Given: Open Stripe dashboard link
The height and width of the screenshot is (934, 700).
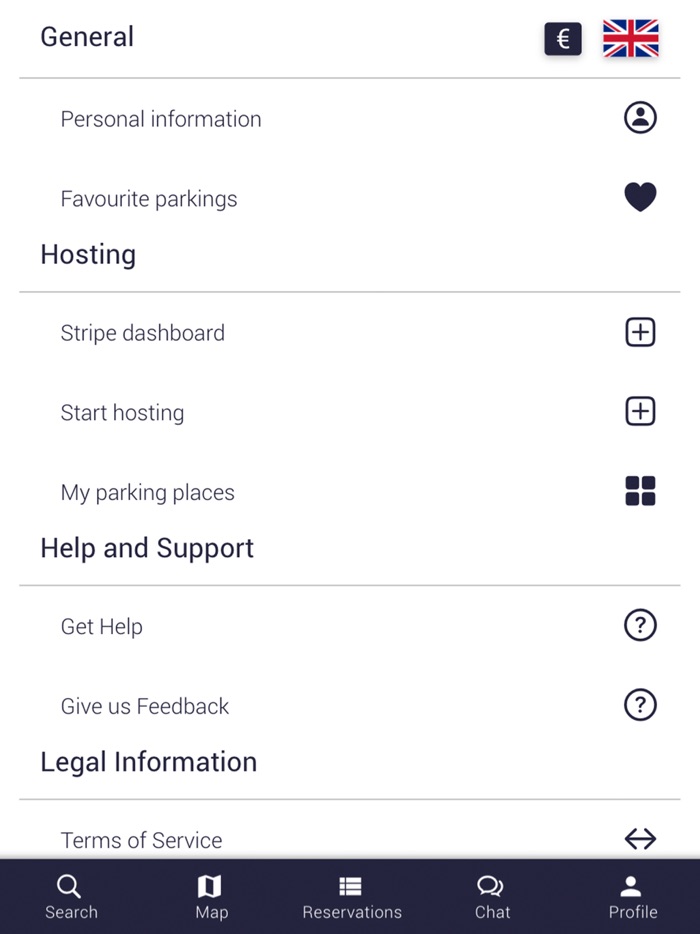Looking at the screenshot, I should point(143,333).
